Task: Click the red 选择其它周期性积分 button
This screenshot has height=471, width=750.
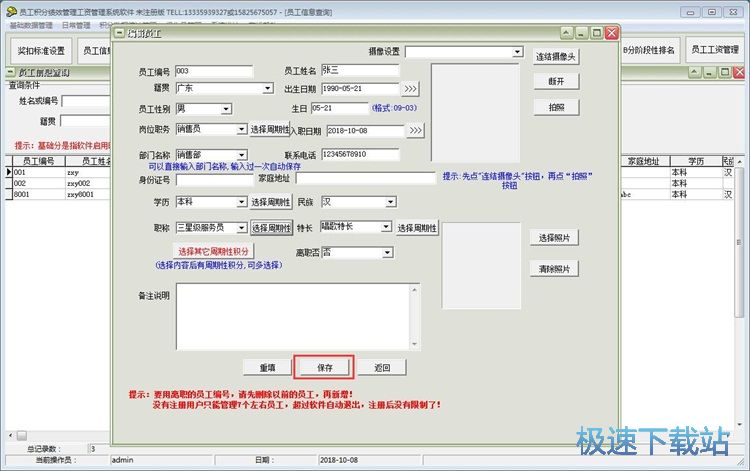Action: [x=213, y=251]
